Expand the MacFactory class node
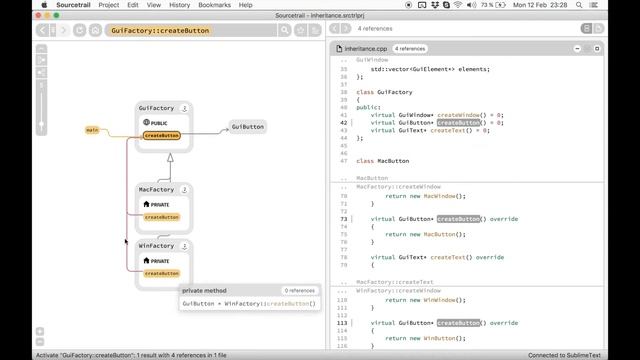Screen dimensions: 640x360 click(184, 190)
